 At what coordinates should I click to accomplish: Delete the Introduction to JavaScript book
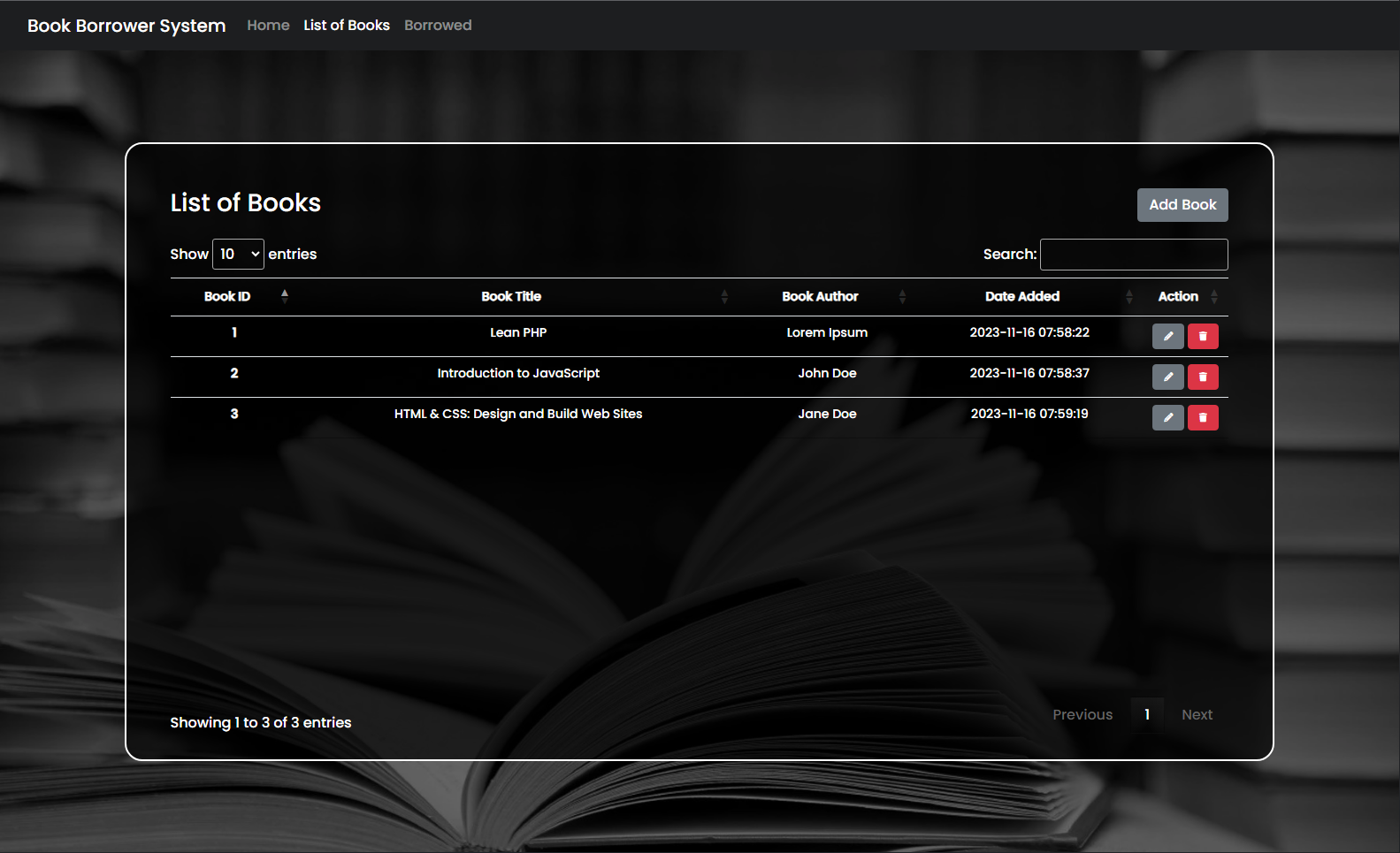(x=1203, y=377)
